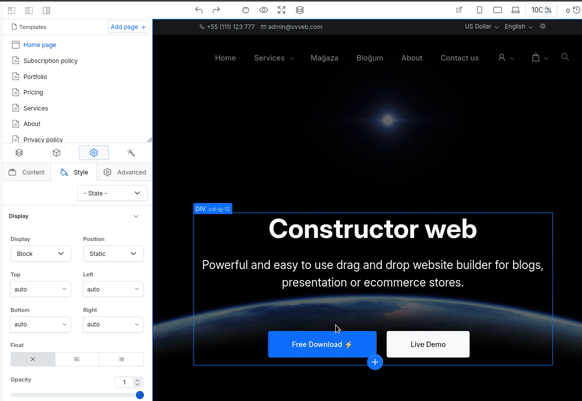Screen dimensions: 582x401
Task: Toggle preview eye icon in toolbar
Action: pos(264,10)
